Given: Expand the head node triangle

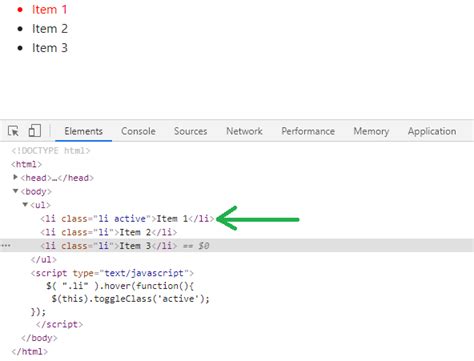Looking at the screenshot, I should pos(15,177).
